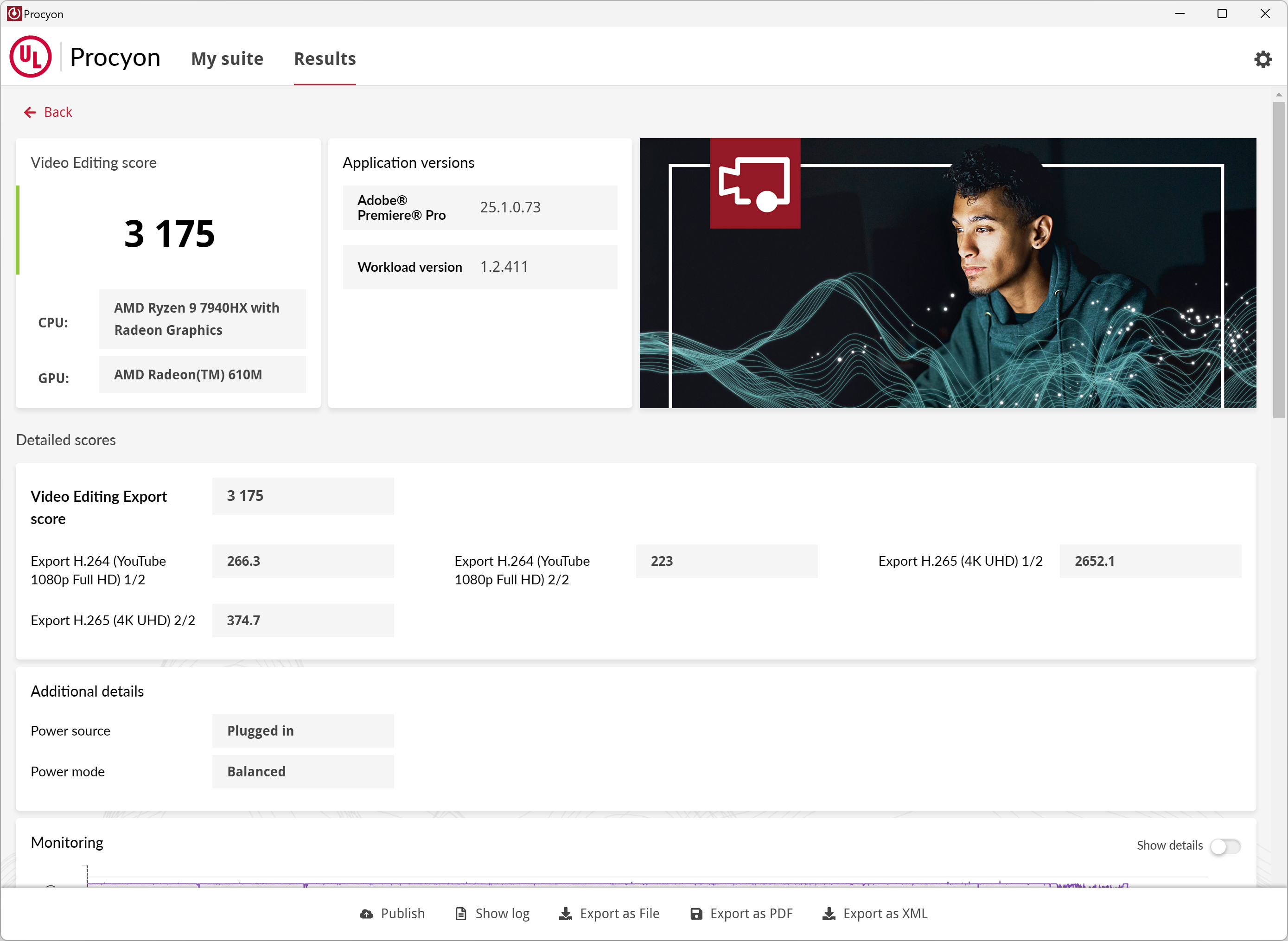Click Export as File download icon

coord(566,914)
